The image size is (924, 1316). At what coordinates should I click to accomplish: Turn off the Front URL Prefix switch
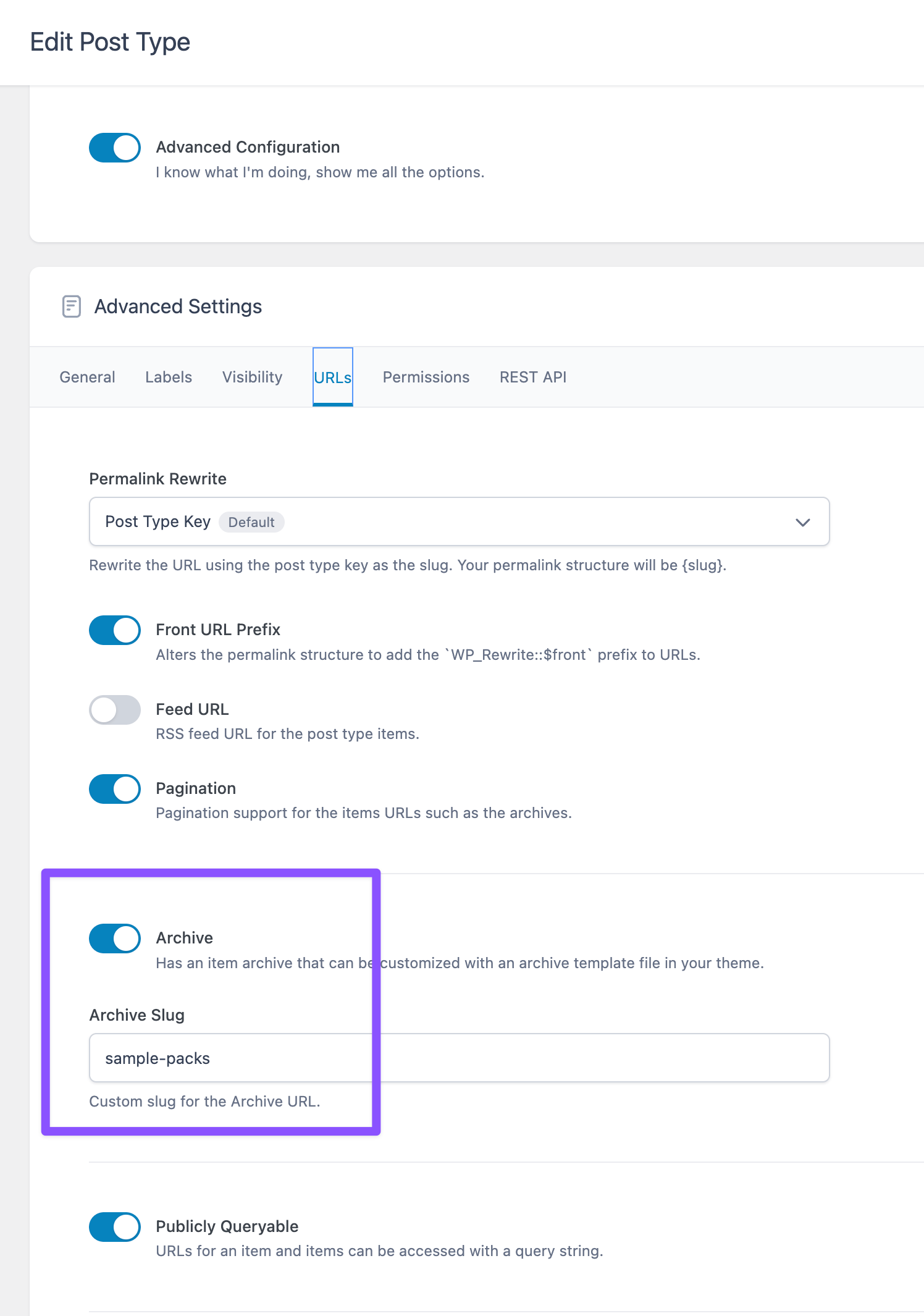click(115, 630)
